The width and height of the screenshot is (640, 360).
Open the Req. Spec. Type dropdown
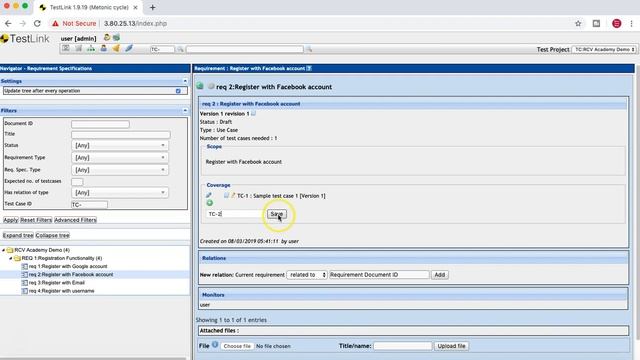point(120,170)
